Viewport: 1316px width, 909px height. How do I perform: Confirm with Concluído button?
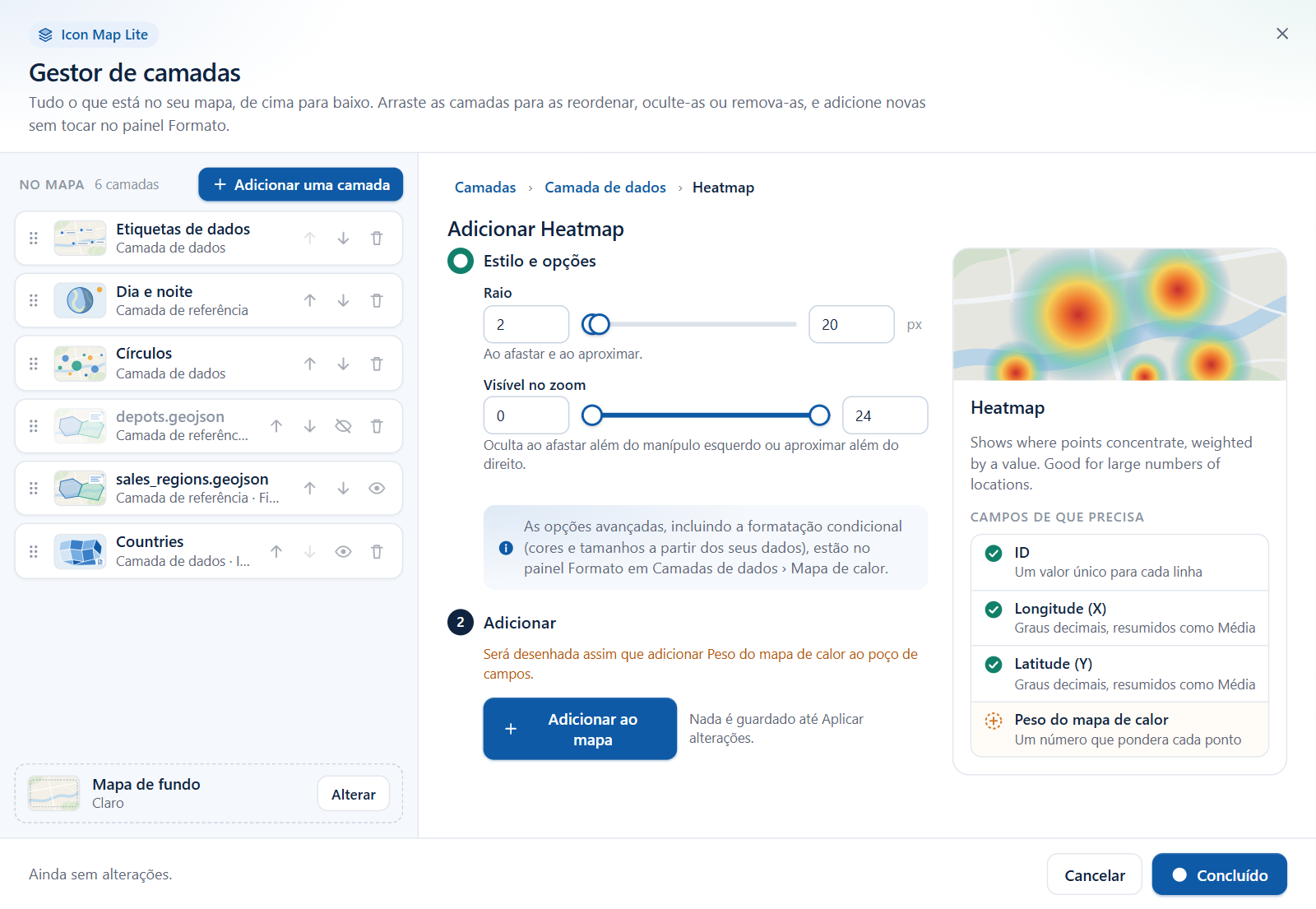(1220, 874)
